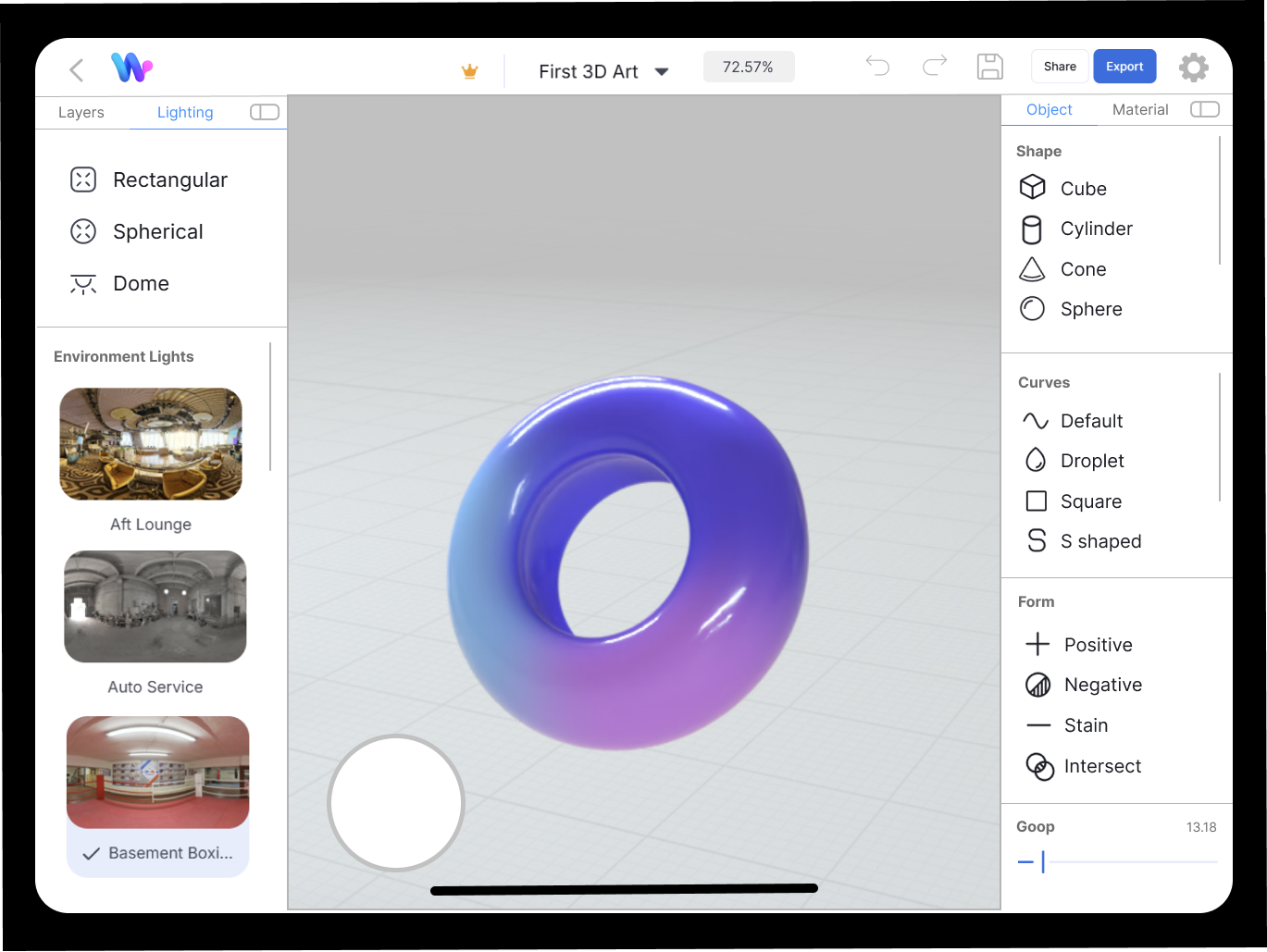Viewport: 1267px width, 952px height.
Task: Toggle the right panel switch beside Material
Action: tap(1204, 109)
